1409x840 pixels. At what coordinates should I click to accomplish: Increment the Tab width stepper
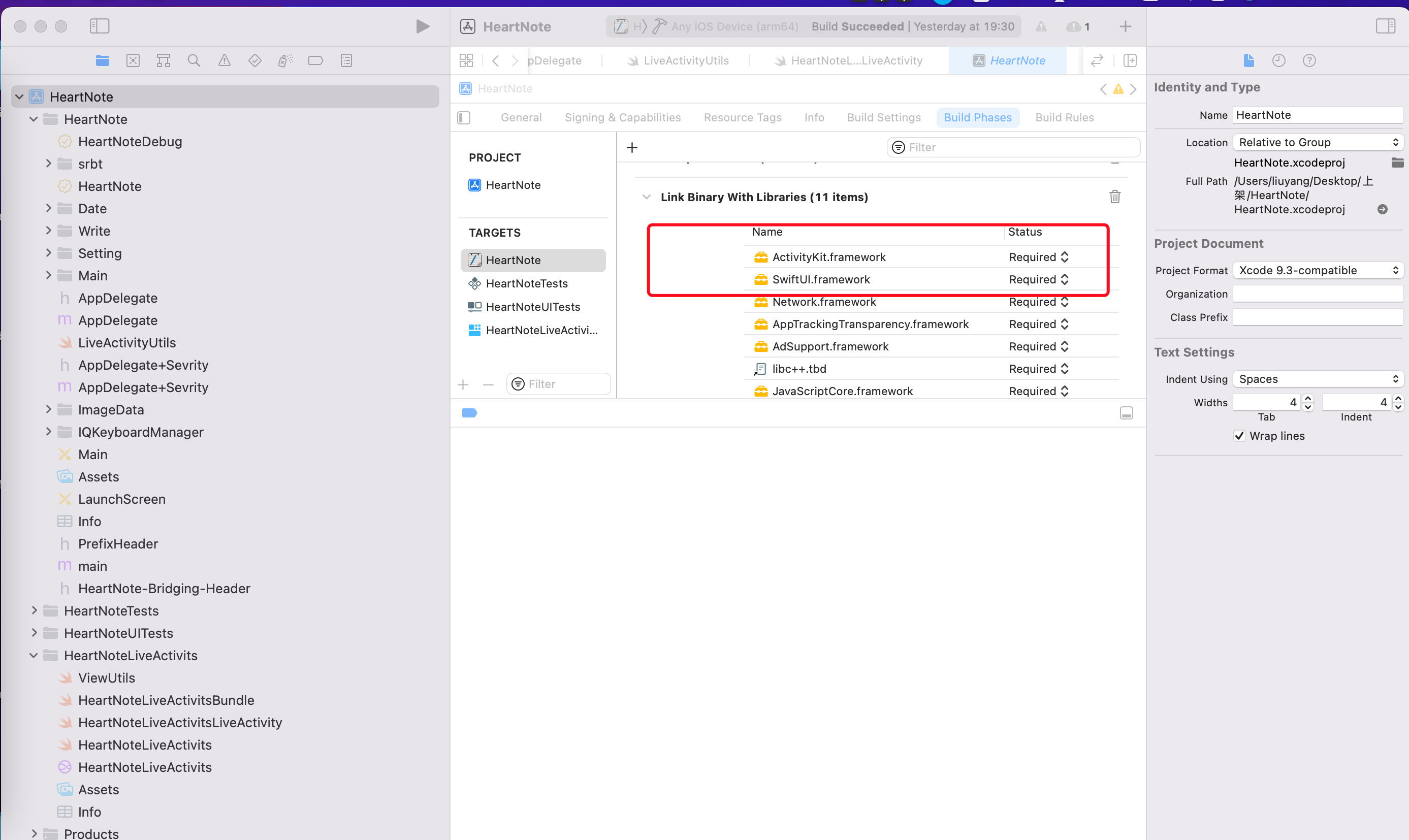click(x=1308, y=399)
